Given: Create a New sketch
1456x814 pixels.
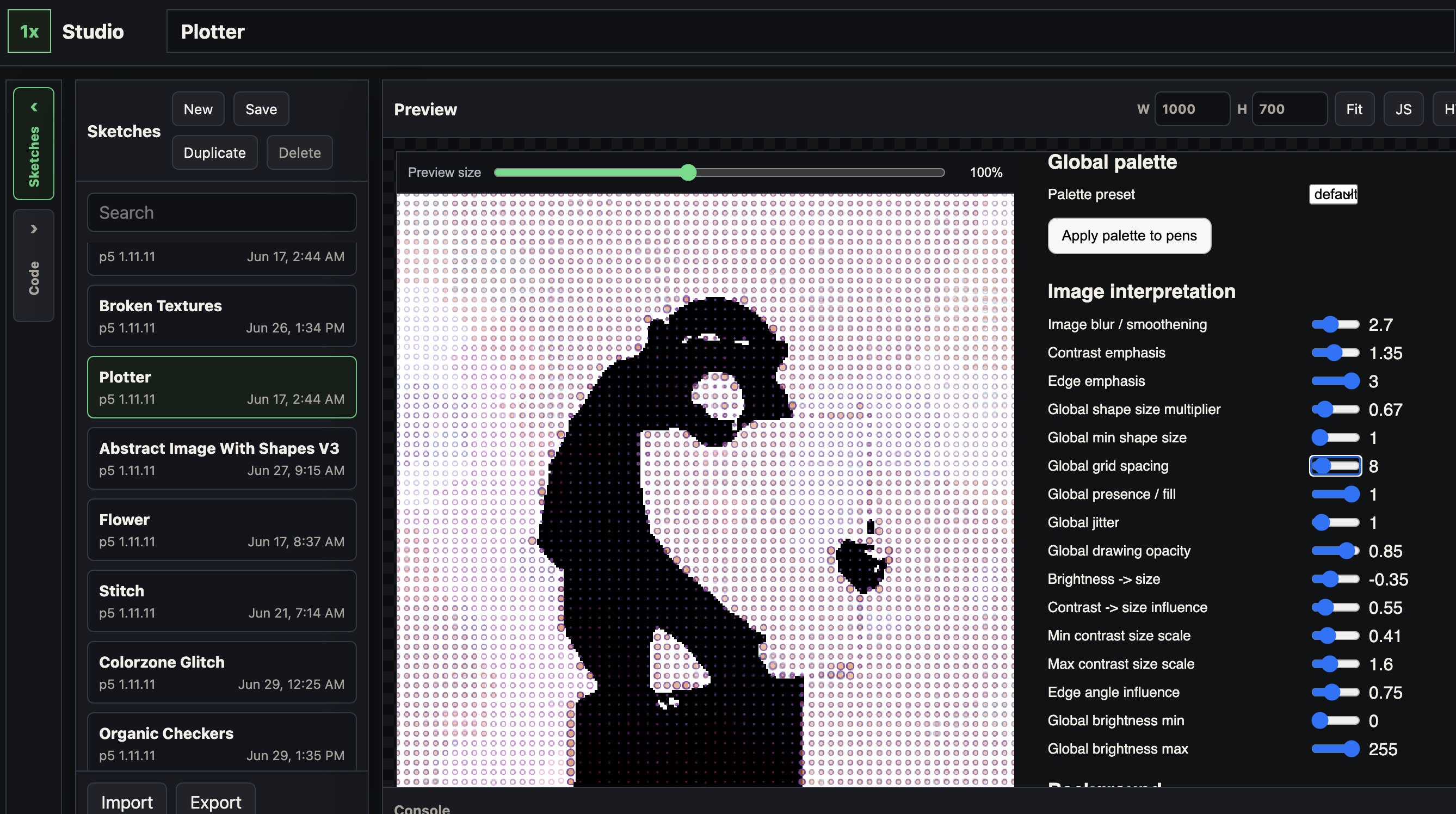Looking at the screenshot, I should [198, 109].
